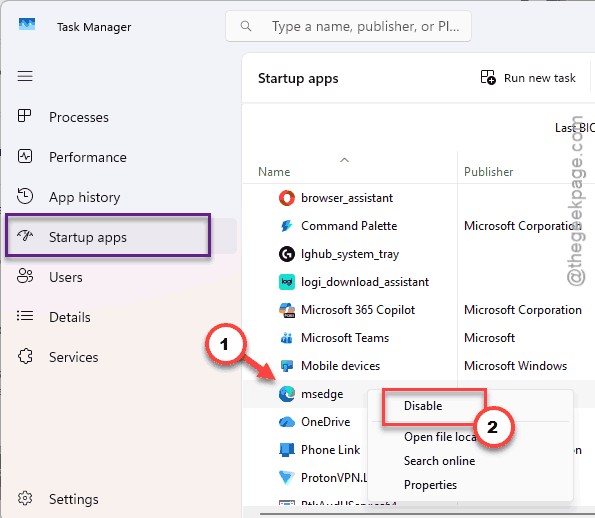595x518 pixels.
Task: Click the Microsoft 365 Copilot icon
Action: point(287,310)
